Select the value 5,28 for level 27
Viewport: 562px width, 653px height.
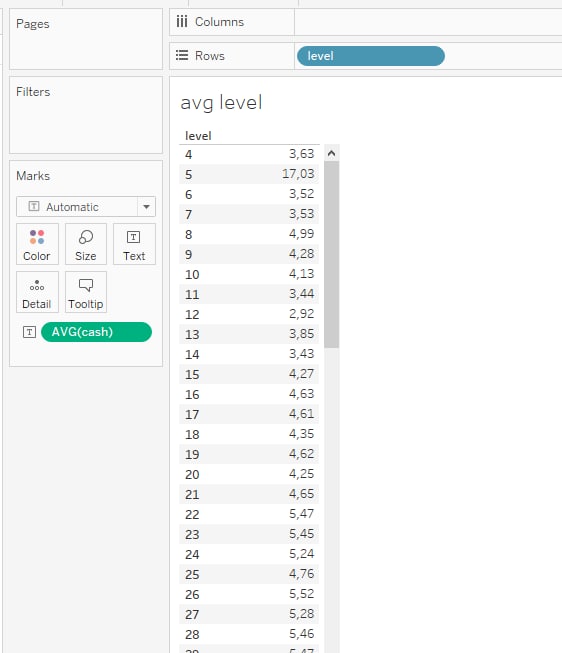(302, 613)
